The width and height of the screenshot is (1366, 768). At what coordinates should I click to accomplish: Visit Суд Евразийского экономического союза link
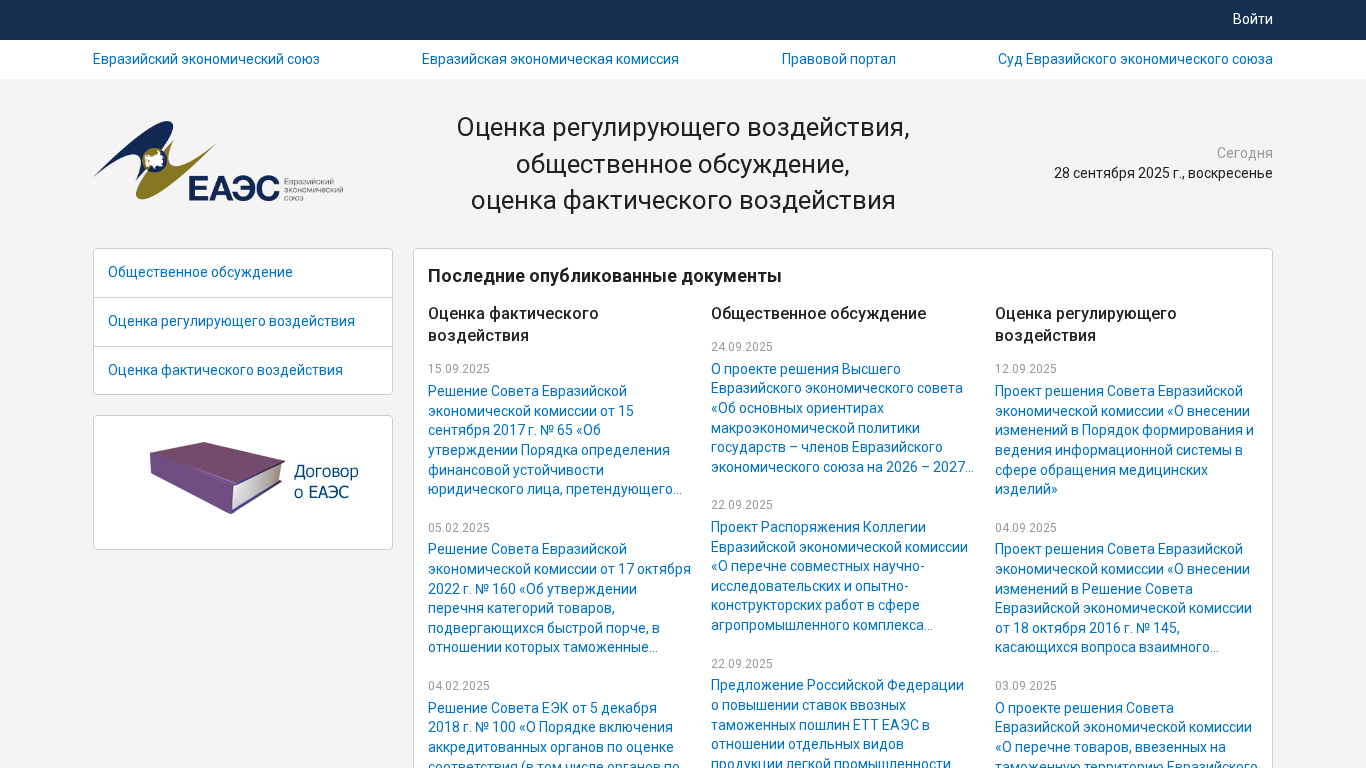[x=1134, y=59]
